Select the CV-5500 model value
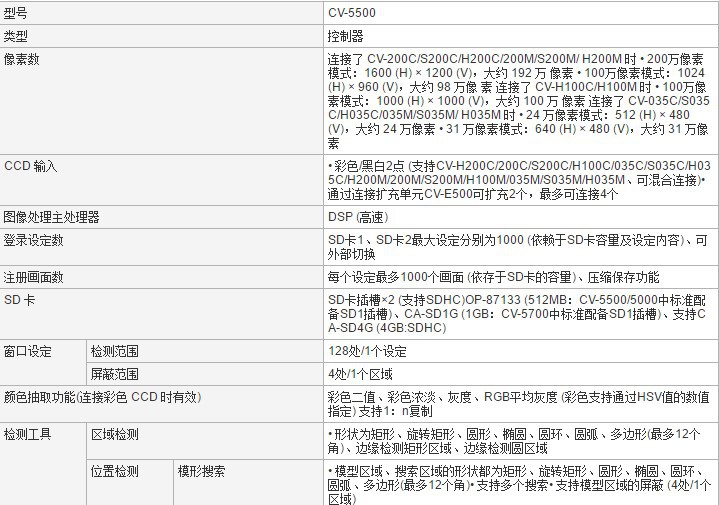Screen dimensions: 719x505 pyautogui.click(x=352, y=13)
